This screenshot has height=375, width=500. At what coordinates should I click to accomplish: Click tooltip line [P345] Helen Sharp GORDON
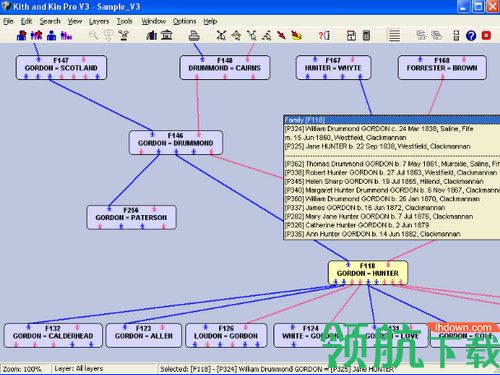pos(384,181)
